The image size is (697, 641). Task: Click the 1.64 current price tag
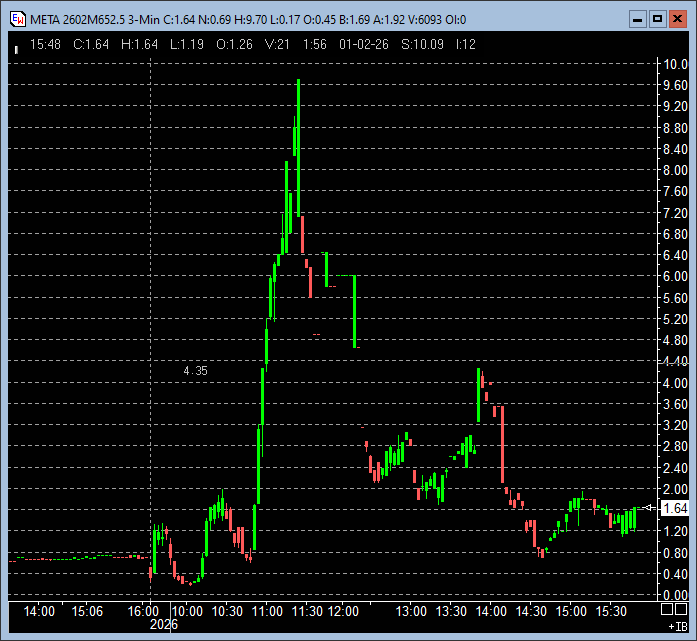(675, 509)
